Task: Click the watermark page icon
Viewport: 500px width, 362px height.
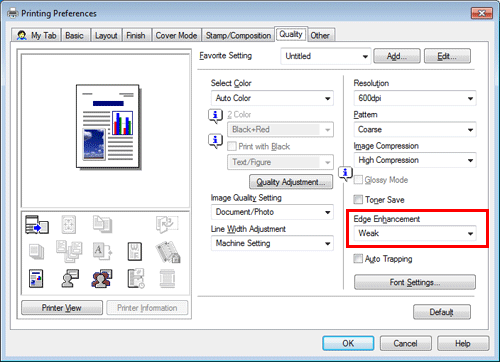Action: coord(135,251)
